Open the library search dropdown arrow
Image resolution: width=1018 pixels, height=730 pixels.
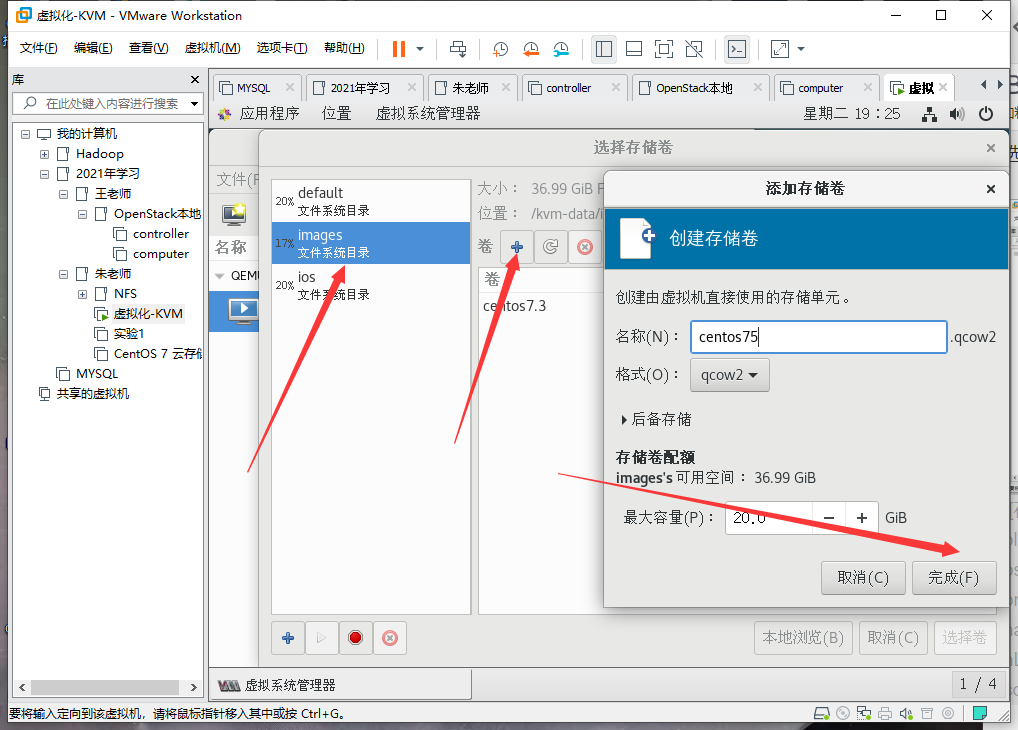click(194, 103)
